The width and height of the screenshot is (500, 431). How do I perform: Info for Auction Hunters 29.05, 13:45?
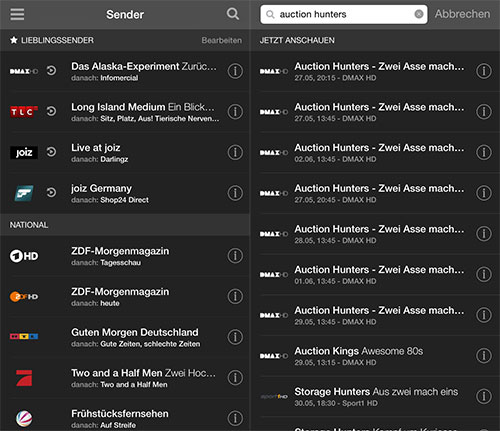[484, 315]
